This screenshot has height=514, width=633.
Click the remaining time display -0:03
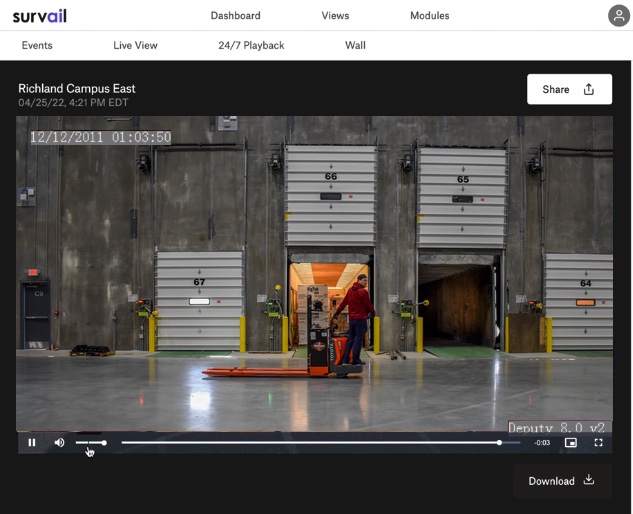pyautogui.click(x=542, y=442)
